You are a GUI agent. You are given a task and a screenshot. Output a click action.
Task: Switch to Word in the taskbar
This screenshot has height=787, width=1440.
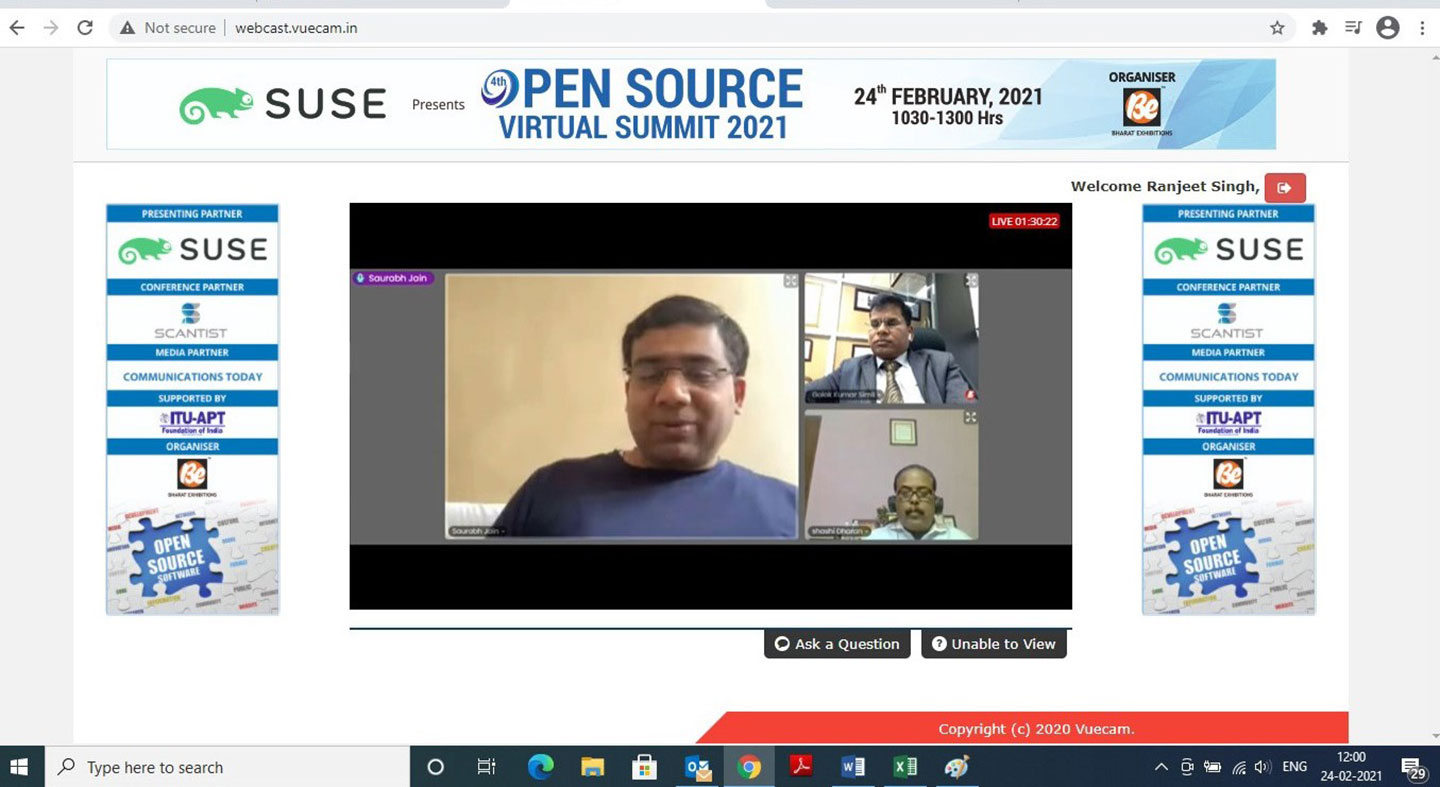tap(853, 767)
